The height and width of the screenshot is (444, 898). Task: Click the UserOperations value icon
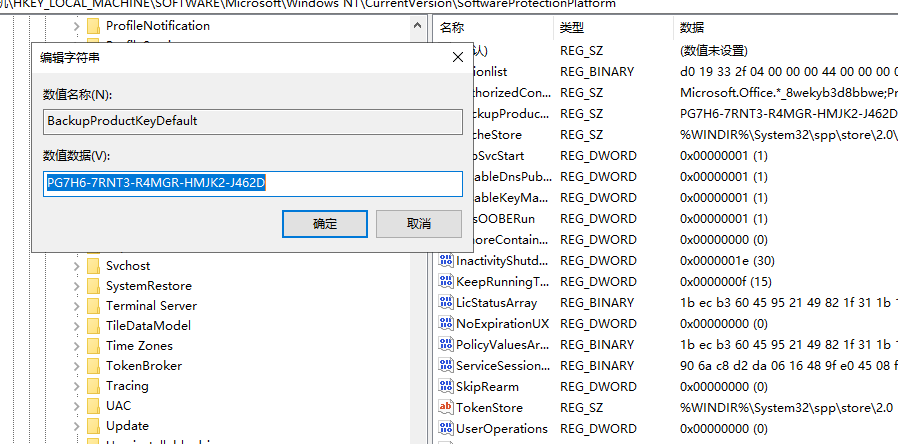coord(446,429)
